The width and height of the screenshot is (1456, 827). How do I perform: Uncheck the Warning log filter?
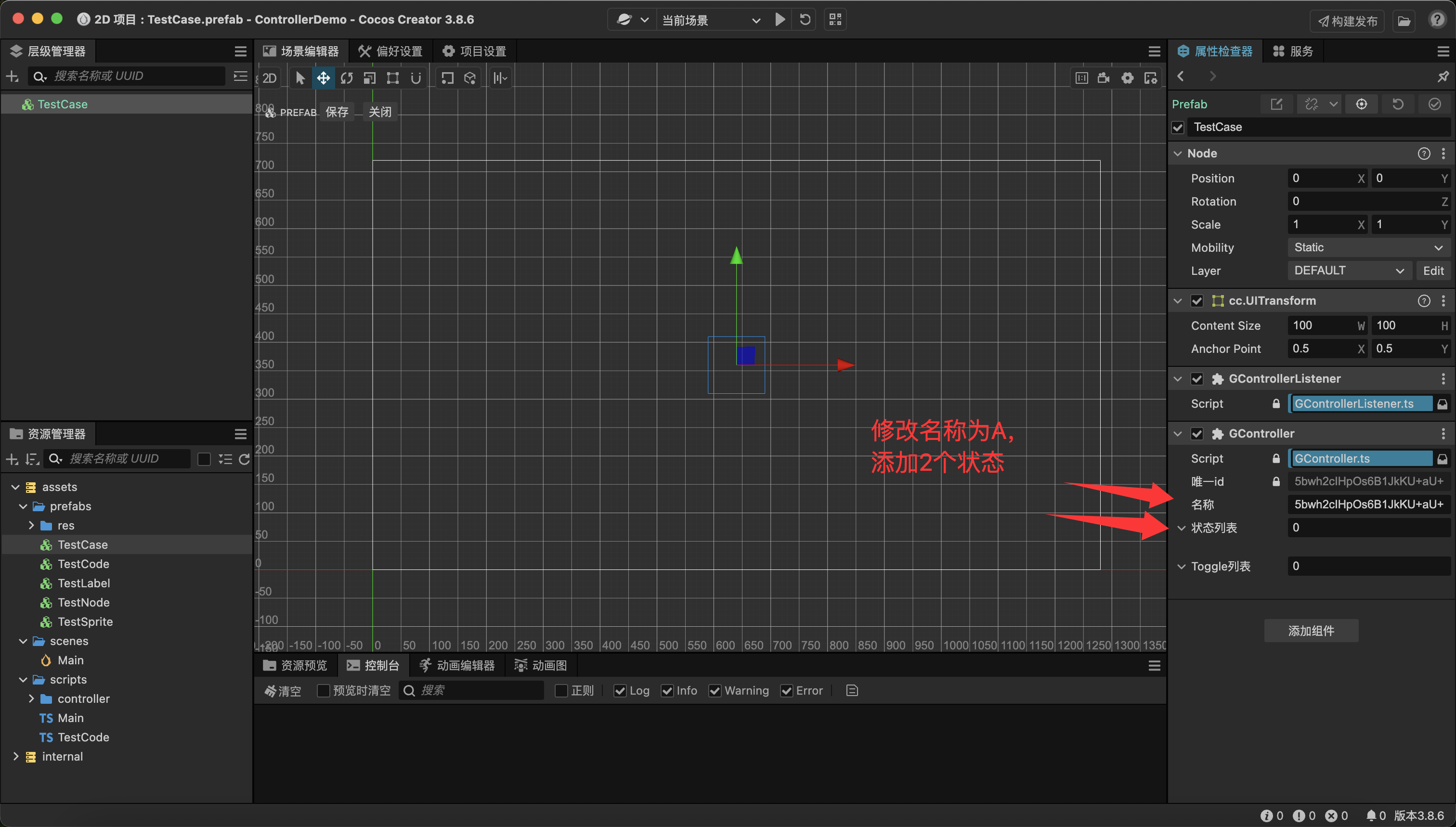pyautogui.click(x=715, y=691)
